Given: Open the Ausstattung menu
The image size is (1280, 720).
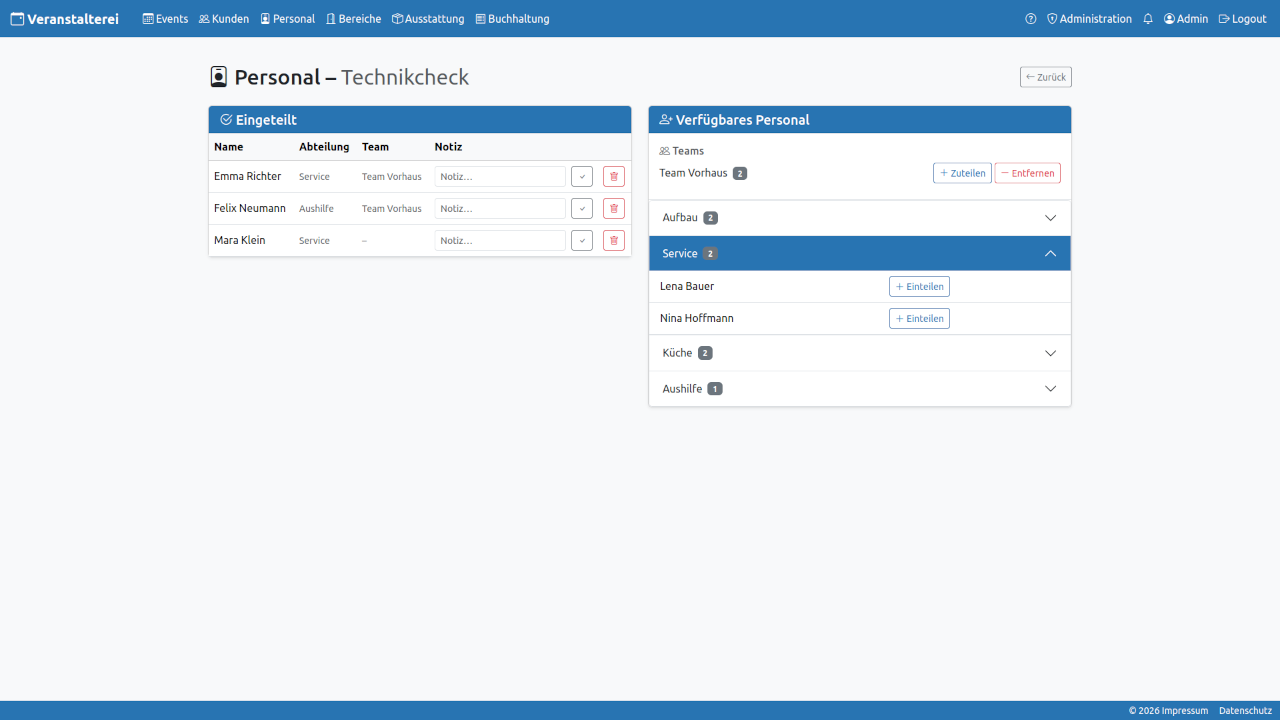Looking at the screenshot, I should [428, 19].
